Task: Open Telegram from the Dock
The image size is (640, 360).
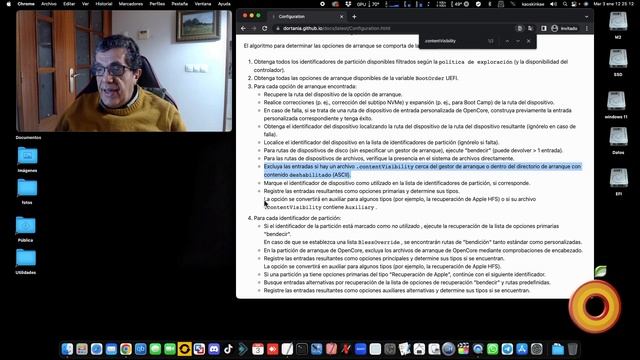Action: pyautogui.click(x=507, y=349)
